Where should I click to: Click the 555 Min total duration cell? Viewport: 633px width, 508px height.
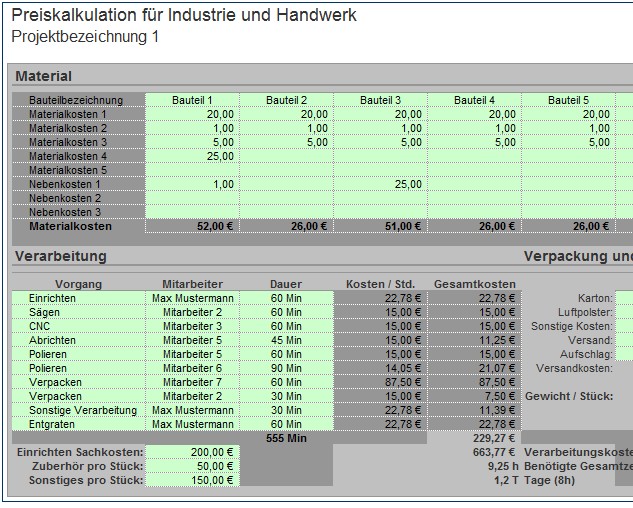pos(286,438)
